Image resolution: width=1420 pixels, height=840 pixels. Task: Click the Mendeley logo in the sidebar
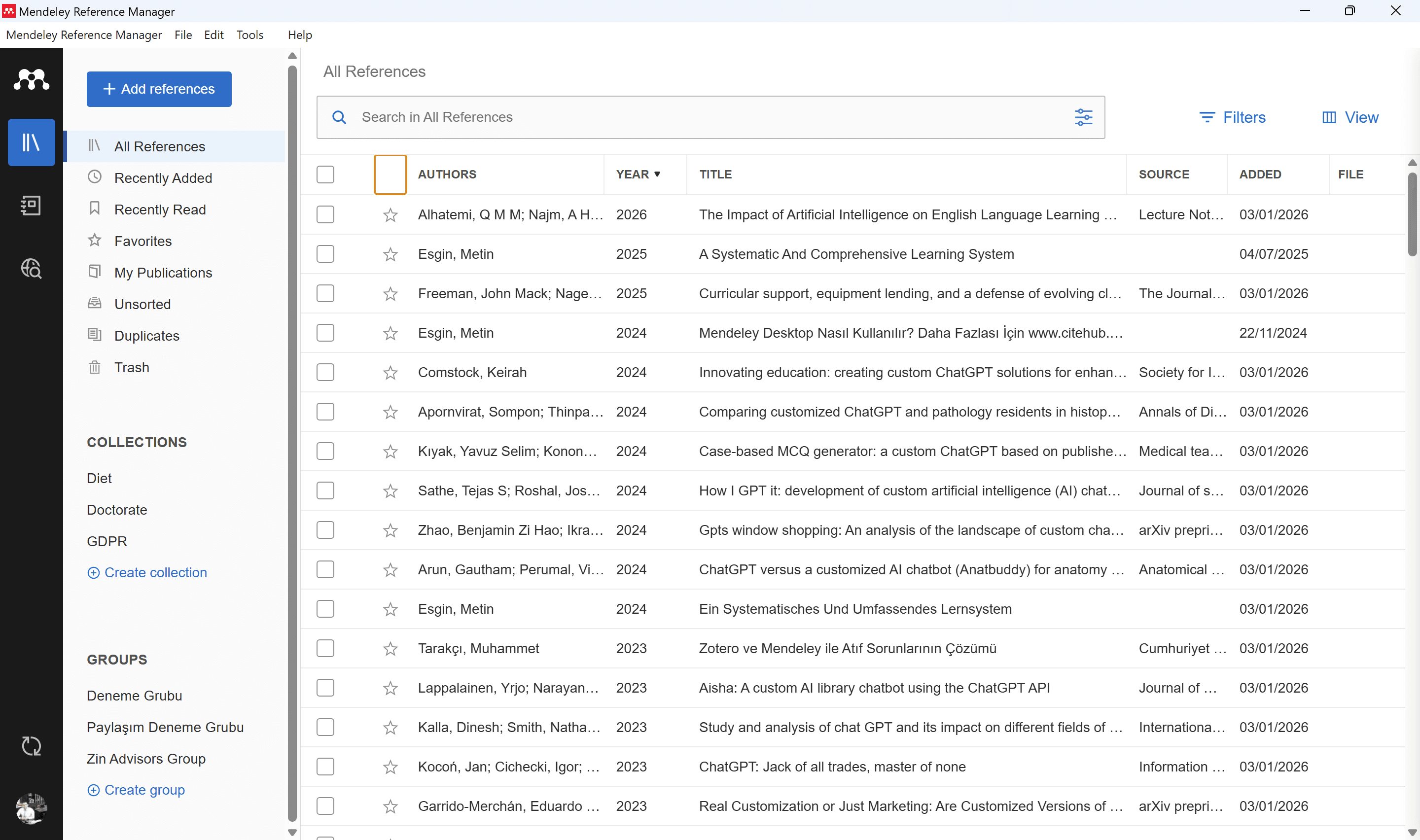[31, 79]
